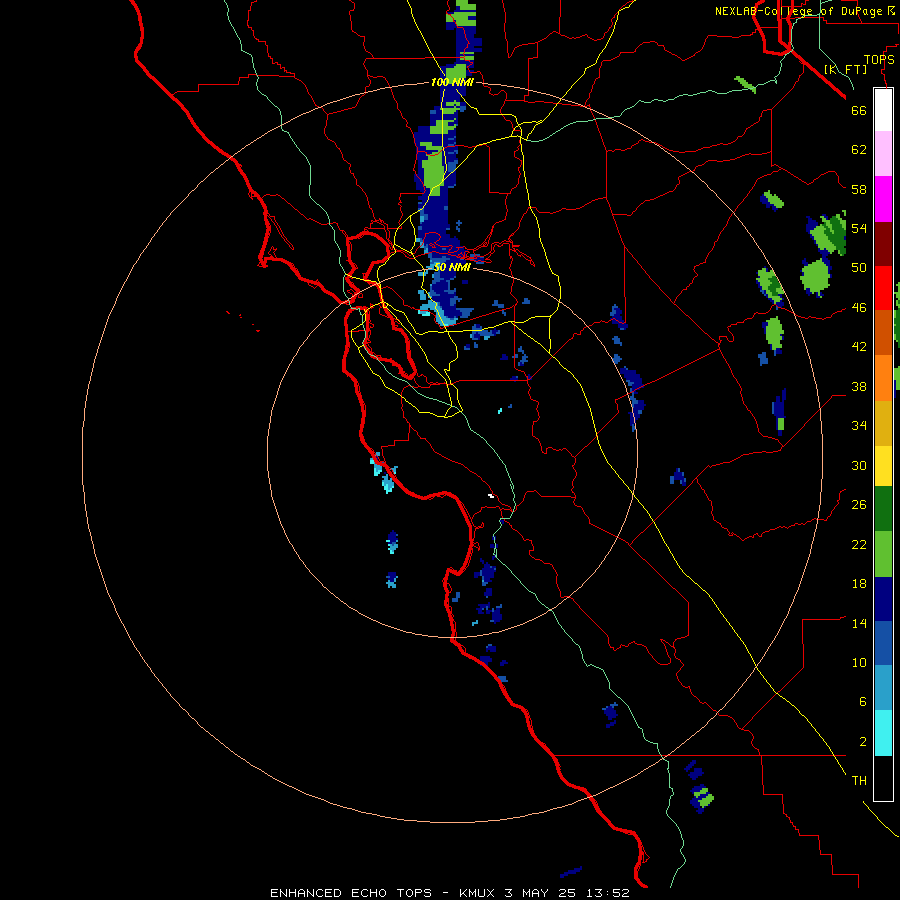Viewport: 900px width, 900px height.
Task: Click the 50 NMI range ring label
Action: click(452, 267)
